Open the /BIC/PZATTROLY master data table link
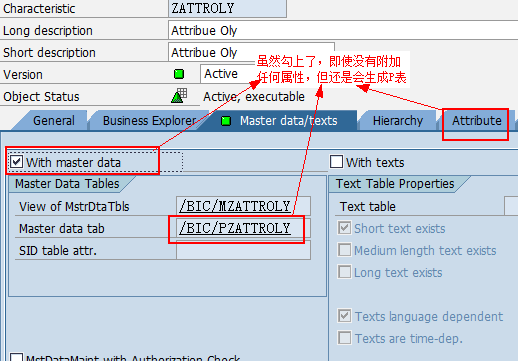The height and width of the screenshot is (361, 518). click(235, 228)
